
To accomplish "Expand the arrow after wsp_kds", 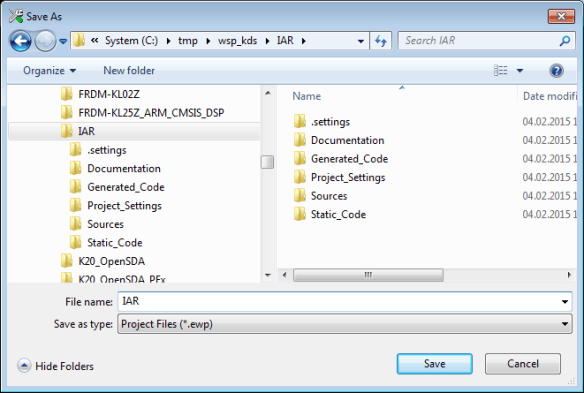I will (x=267, y=41).
